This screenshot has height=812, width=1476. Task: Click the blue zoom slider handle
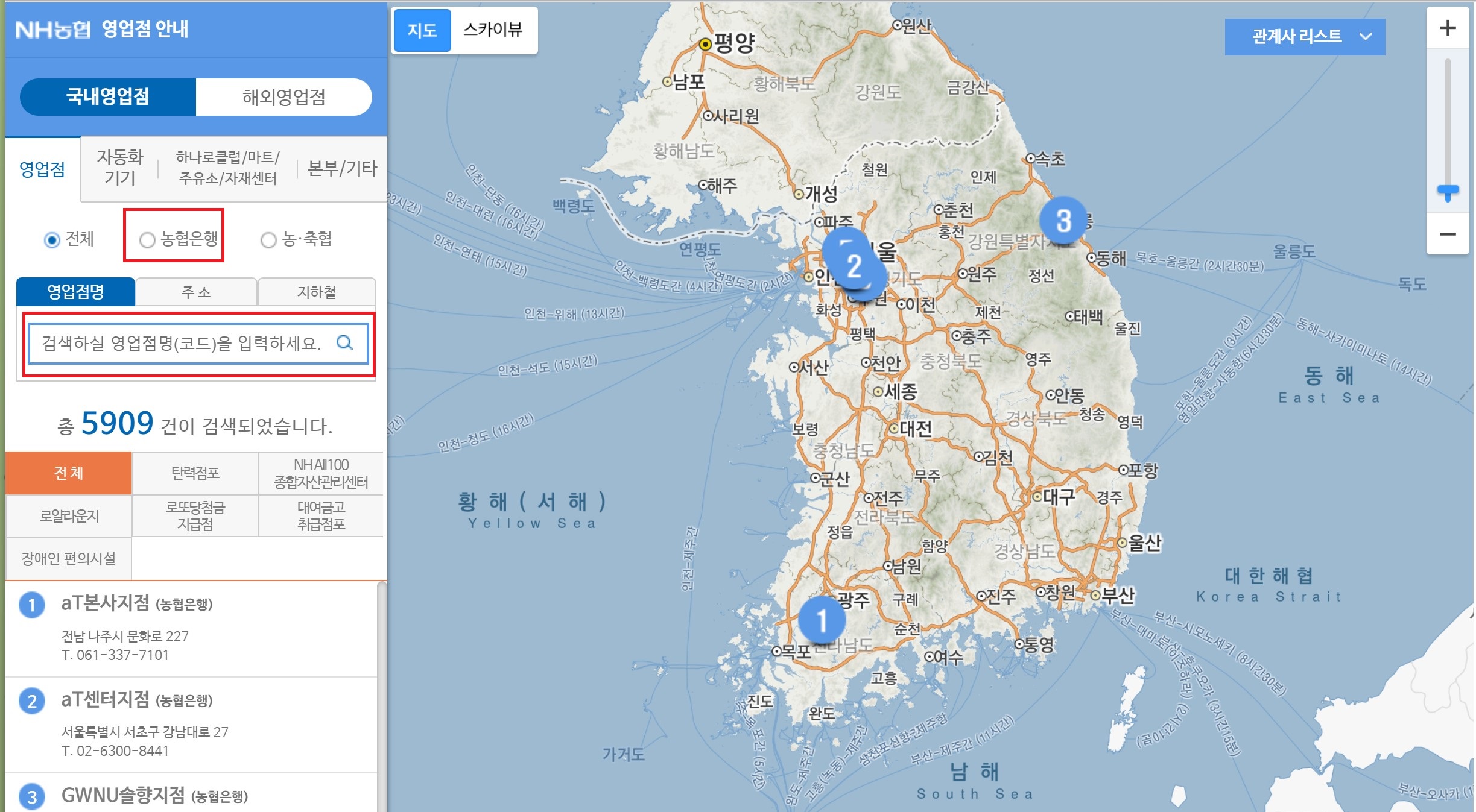tap(1448, 192)
